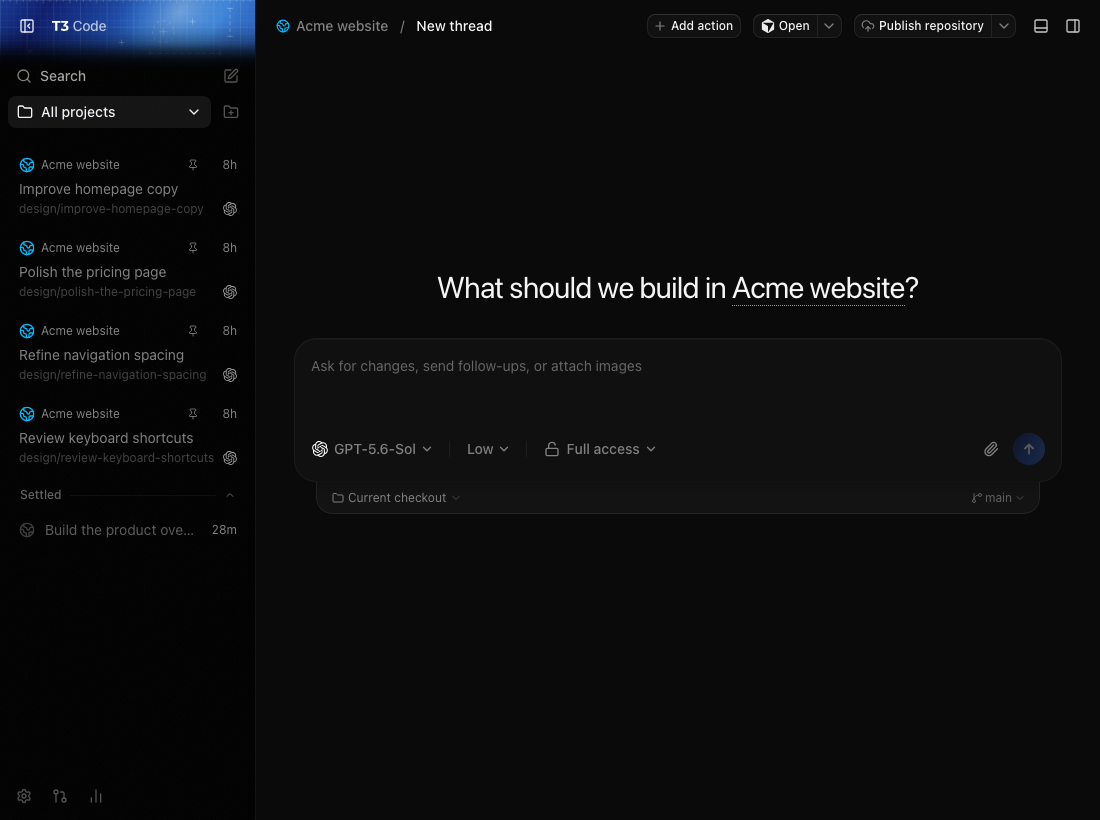This screenshot has height=820, width=1100.
Task: Change the Low reasoning effort dropdown
Action: 488,449
